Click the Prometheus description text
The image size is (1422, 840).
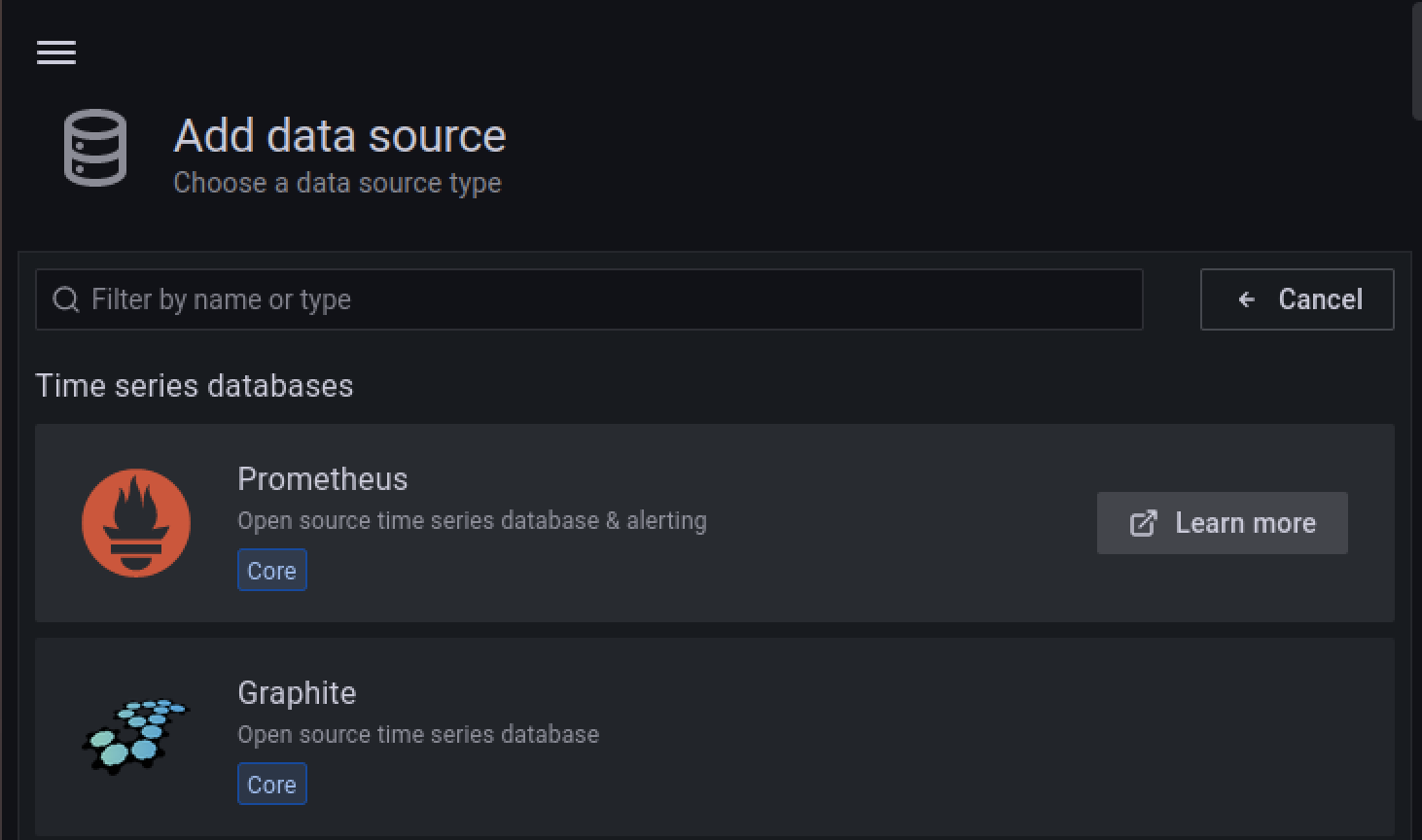point(472,521)
